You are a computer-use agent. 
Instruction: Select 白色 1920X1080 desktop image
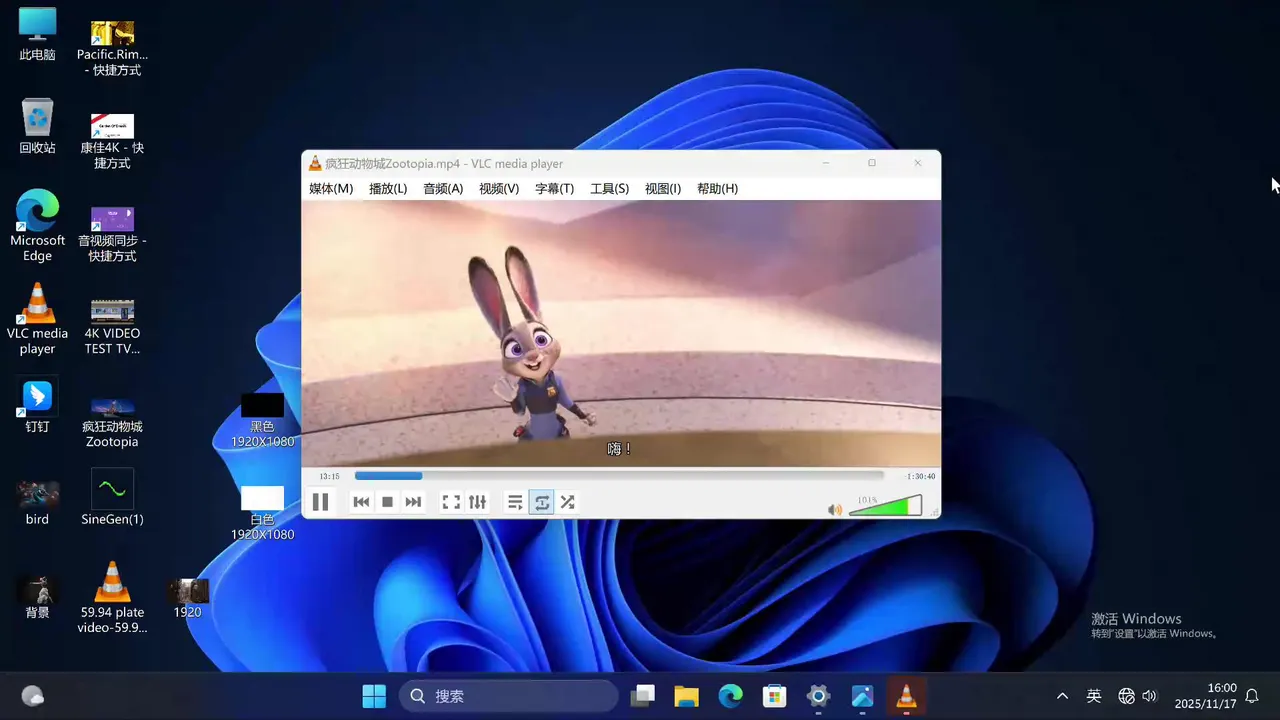tap(262, 513)
